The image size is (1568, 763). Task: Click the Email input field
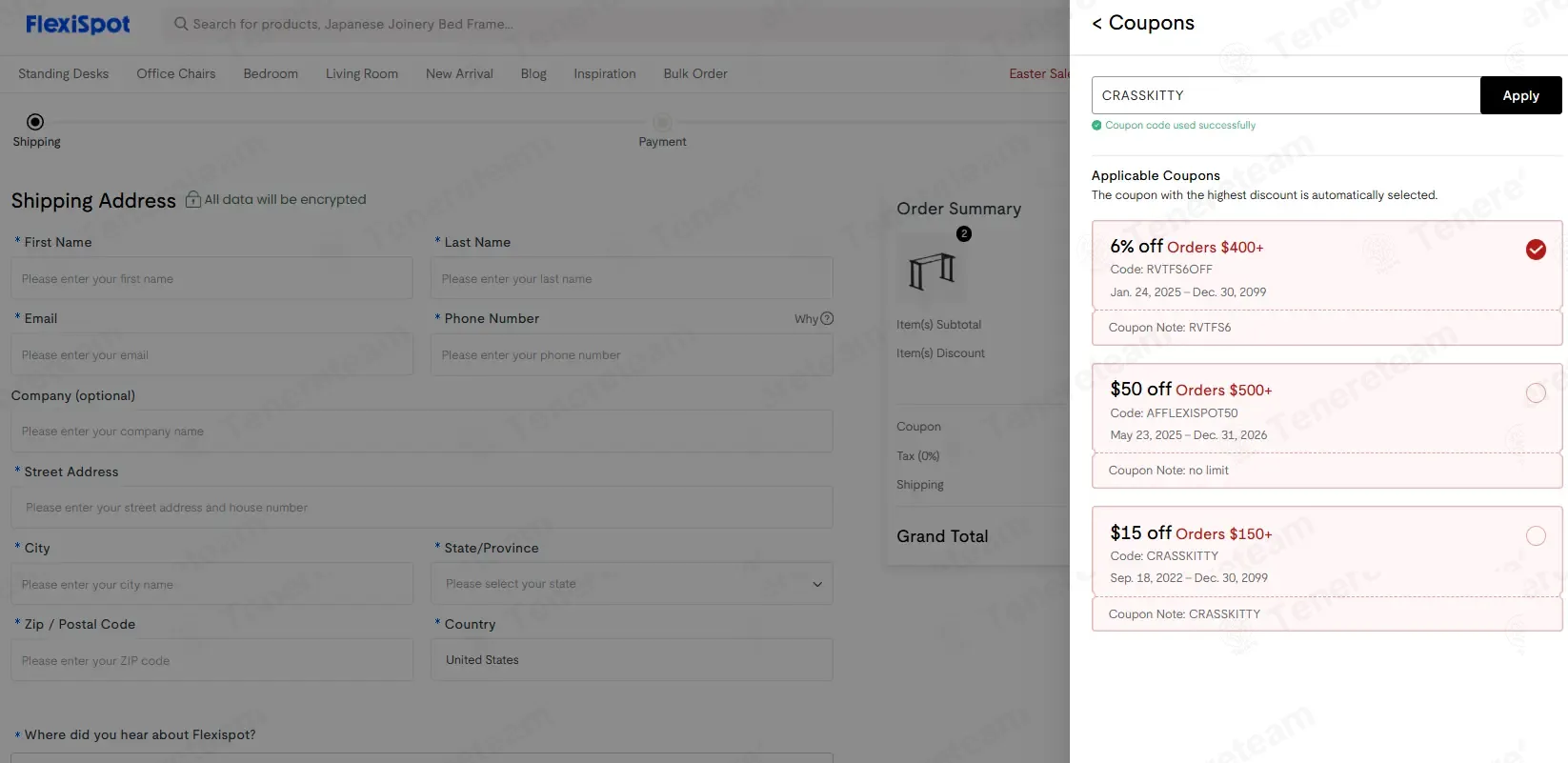click(211, 355)
